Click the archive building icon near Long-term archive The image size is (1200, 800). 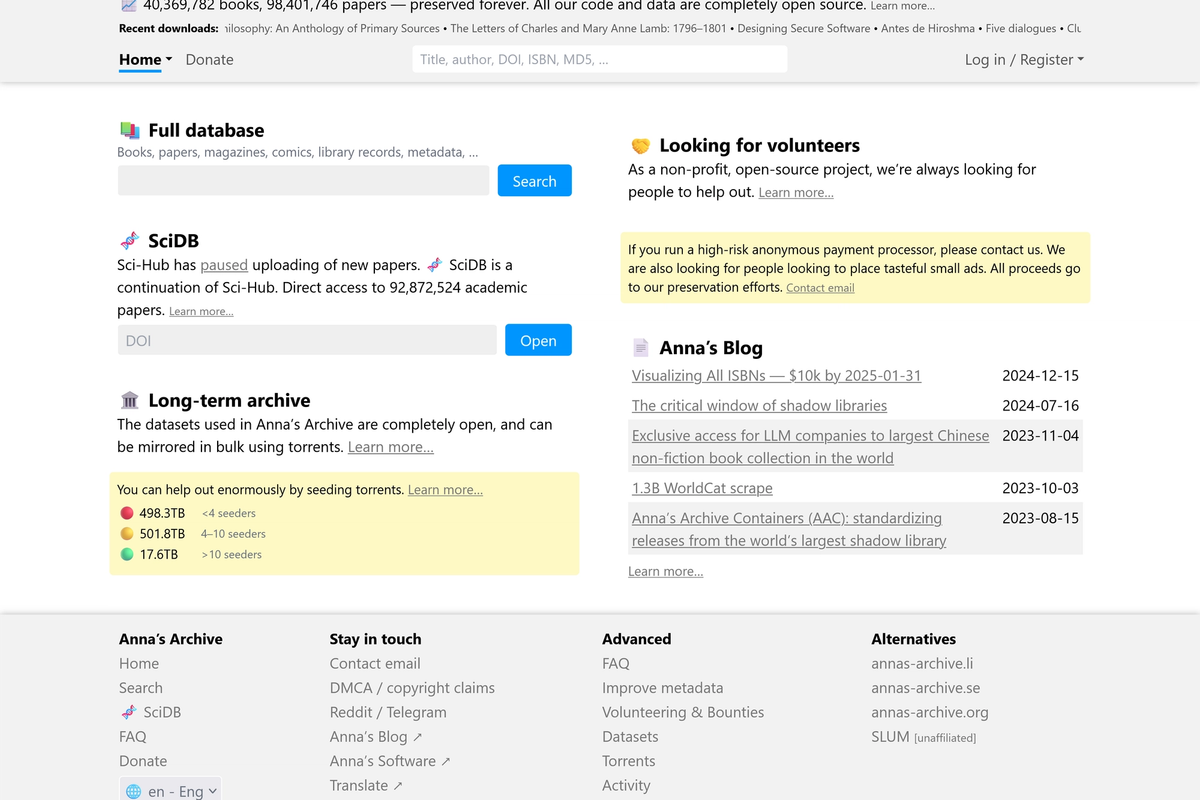(129, 400)
